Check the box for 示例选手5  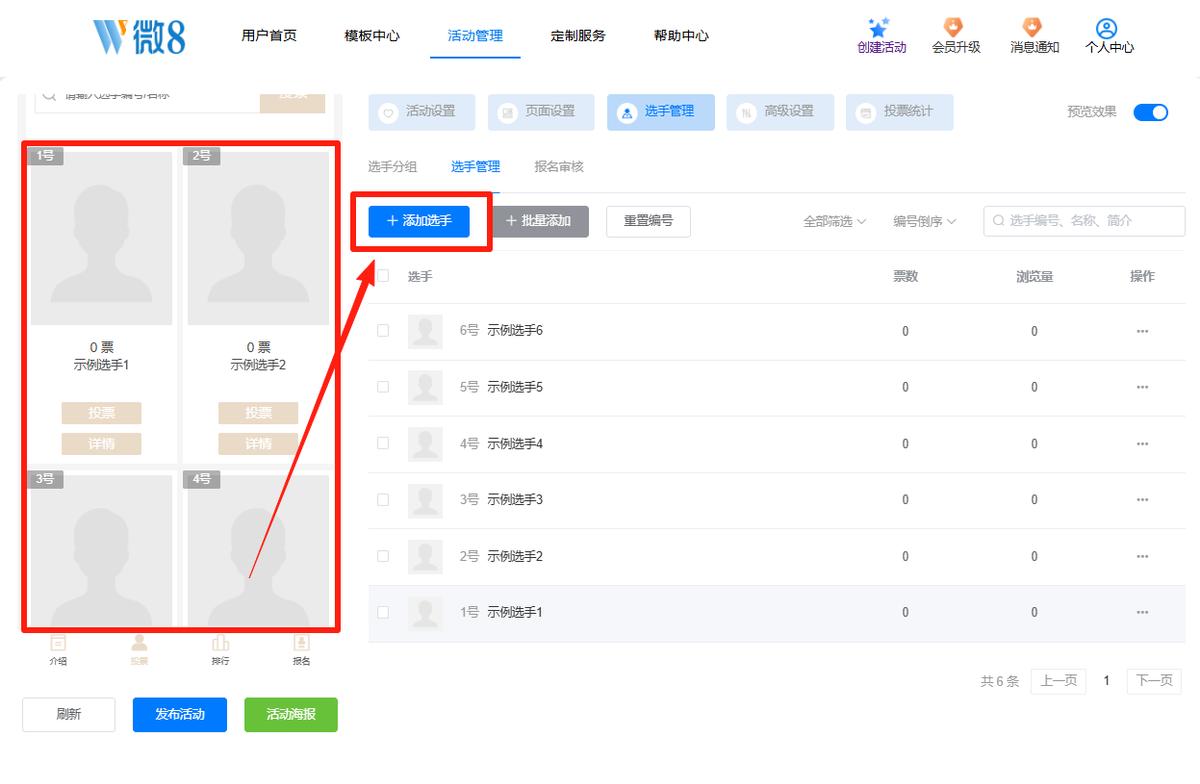[383, 386]
